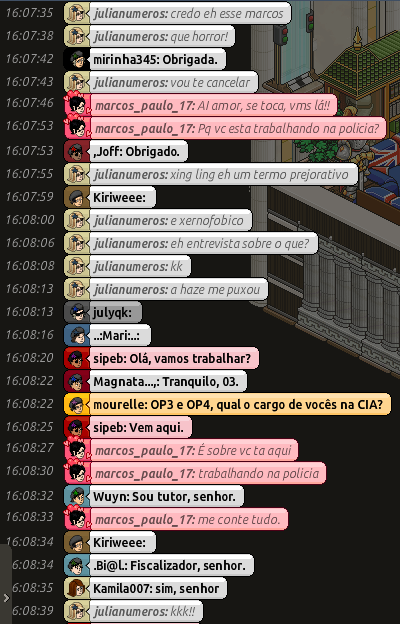The image size is (400, 624).
Task: Click .Bi@l.'s avatar icon
Action: pos(77,566)
